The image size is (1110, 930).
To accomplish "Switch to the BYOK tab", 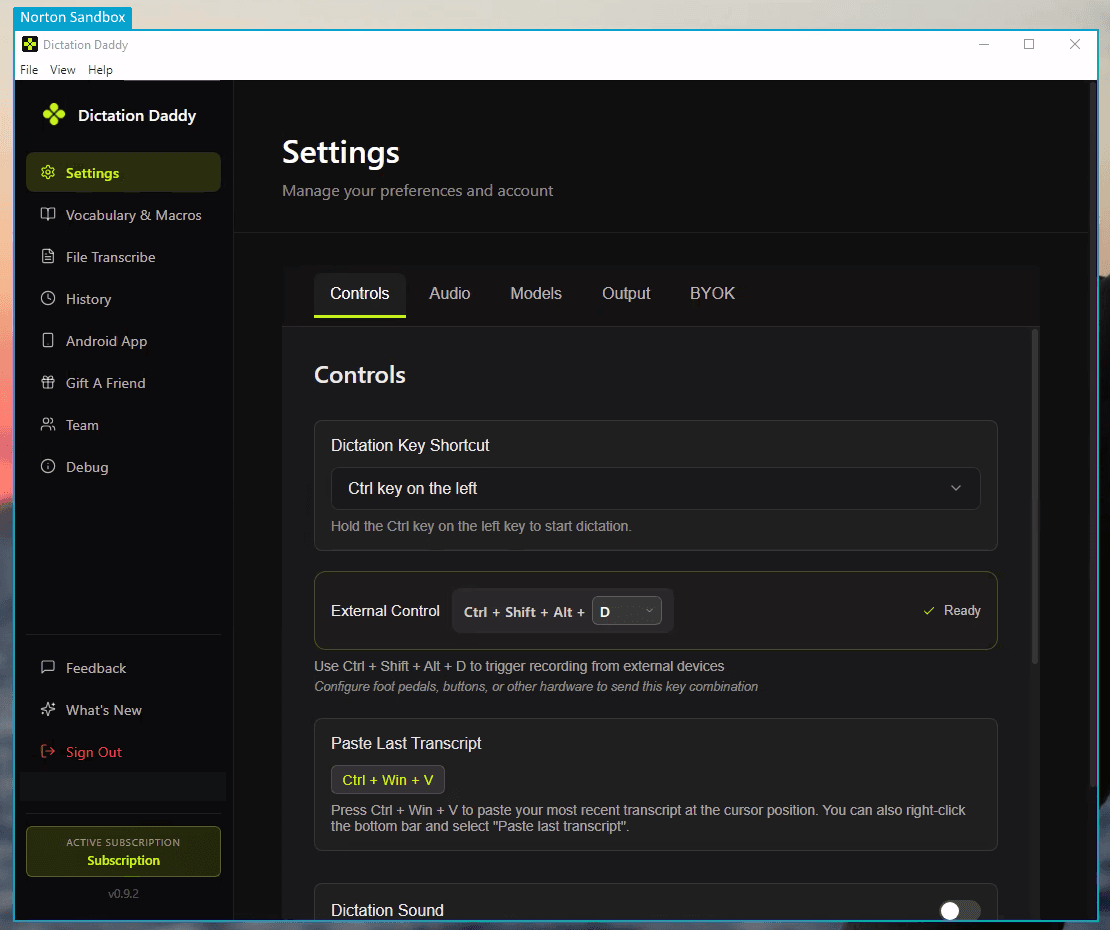I will 712,294.
